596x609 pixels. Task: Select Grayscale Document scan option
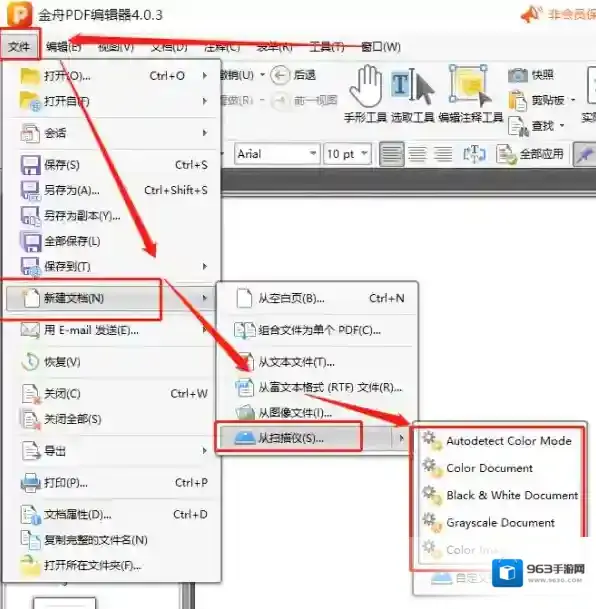499,522
